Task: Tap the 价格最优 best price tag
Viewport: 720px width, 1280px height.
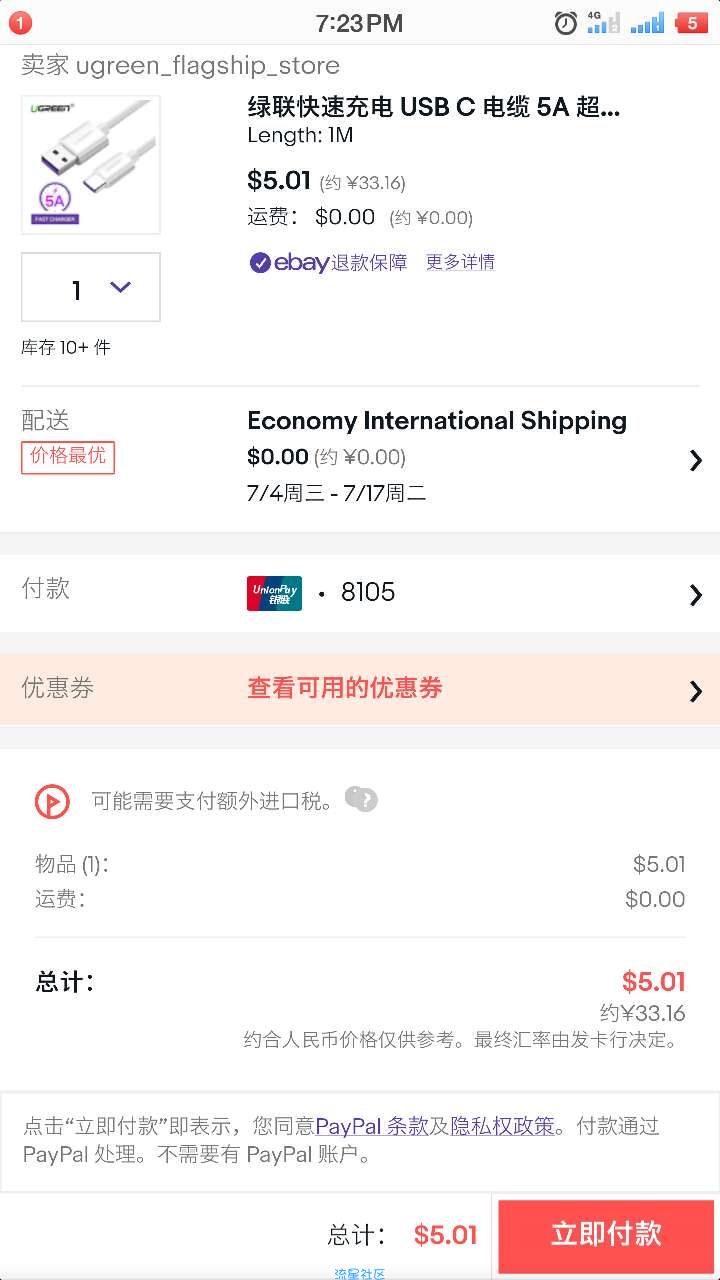Action: (68, 456)
